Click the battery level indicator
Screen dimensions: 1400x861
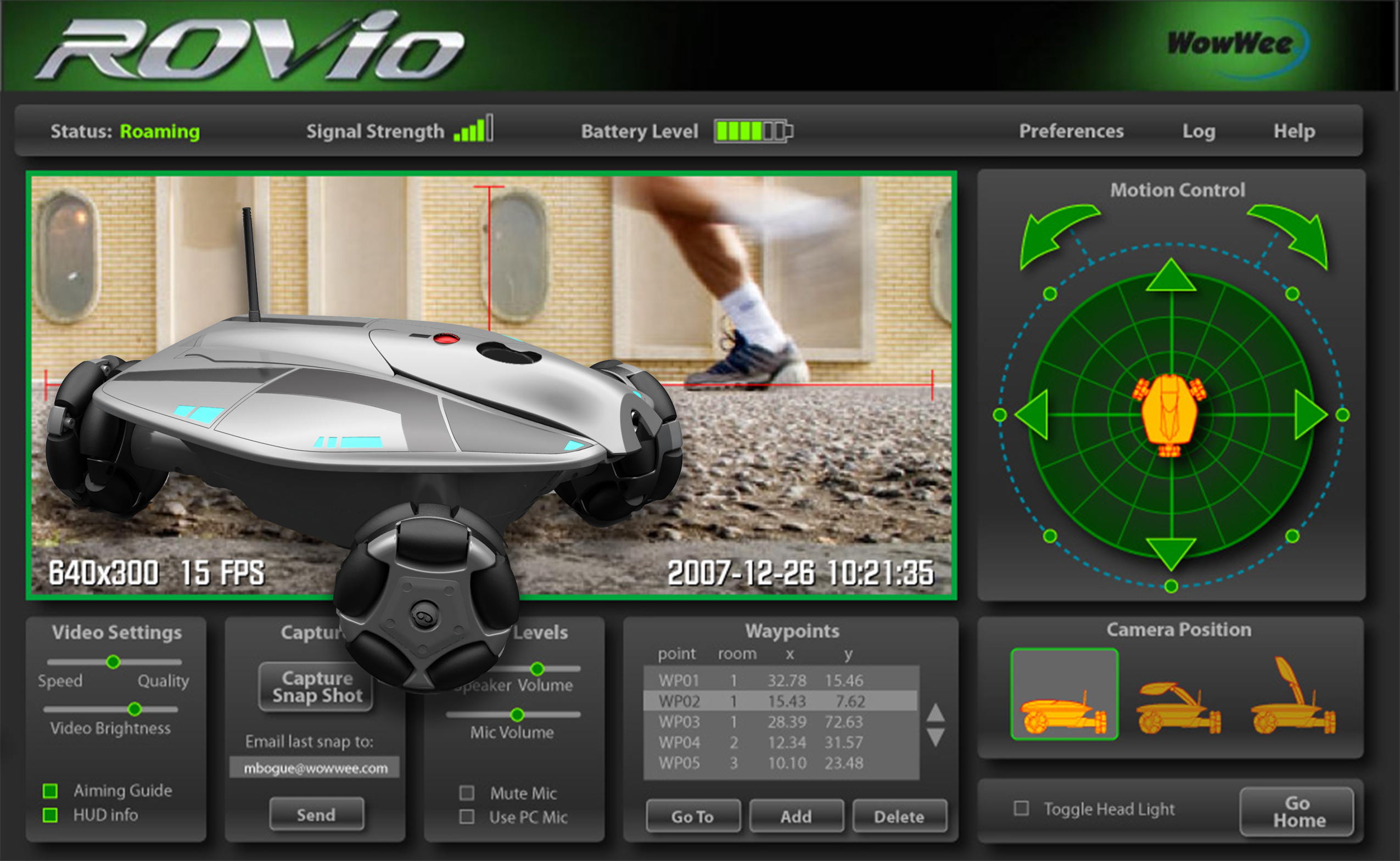754,131
